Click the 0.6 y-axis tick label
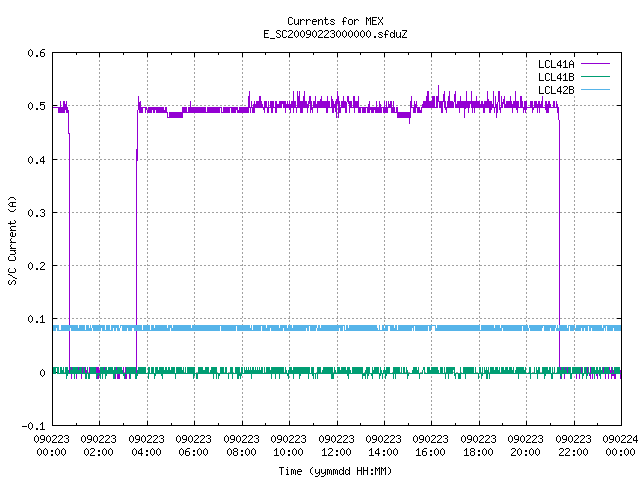The height and width of the screenshot is (480, 640). click(36, 53)
